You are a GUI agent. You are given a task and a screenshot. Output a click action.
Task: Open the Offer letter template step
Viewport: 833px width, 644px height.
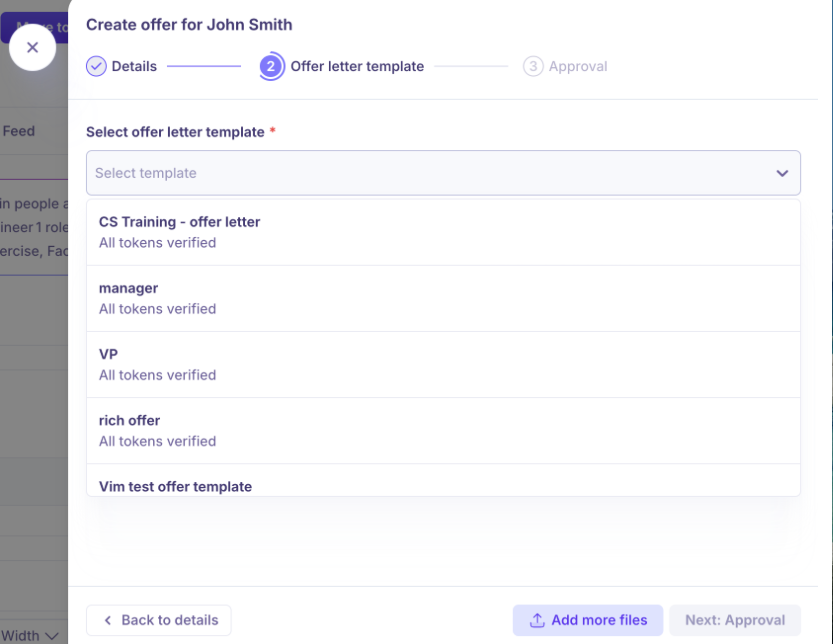point(357,66)
